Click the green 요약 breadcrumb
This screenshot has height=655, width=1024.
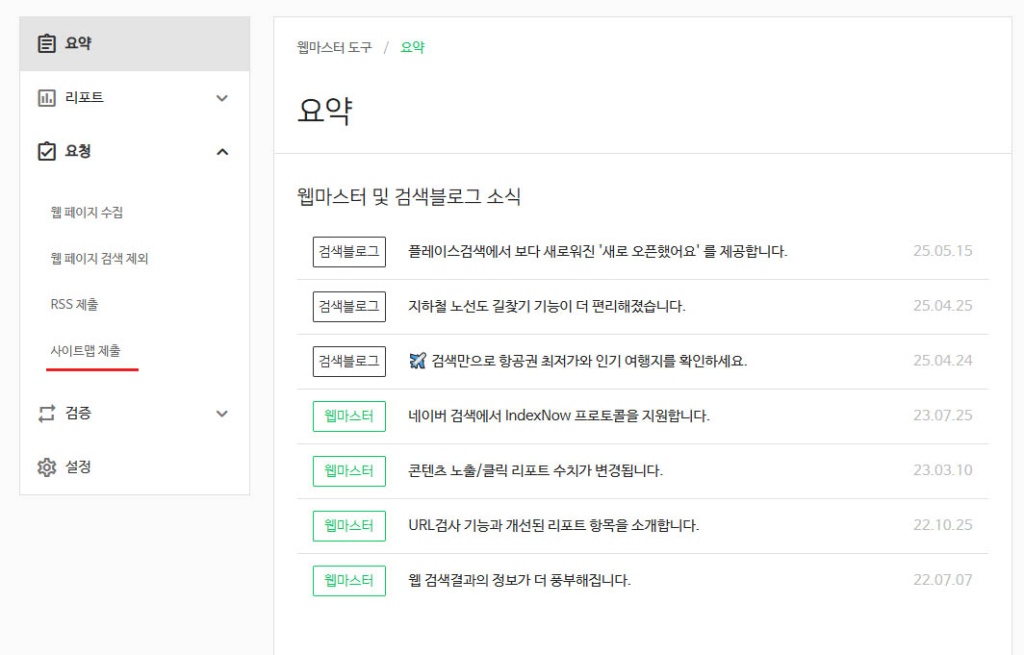pyautogui.click(x=412, y=47)
